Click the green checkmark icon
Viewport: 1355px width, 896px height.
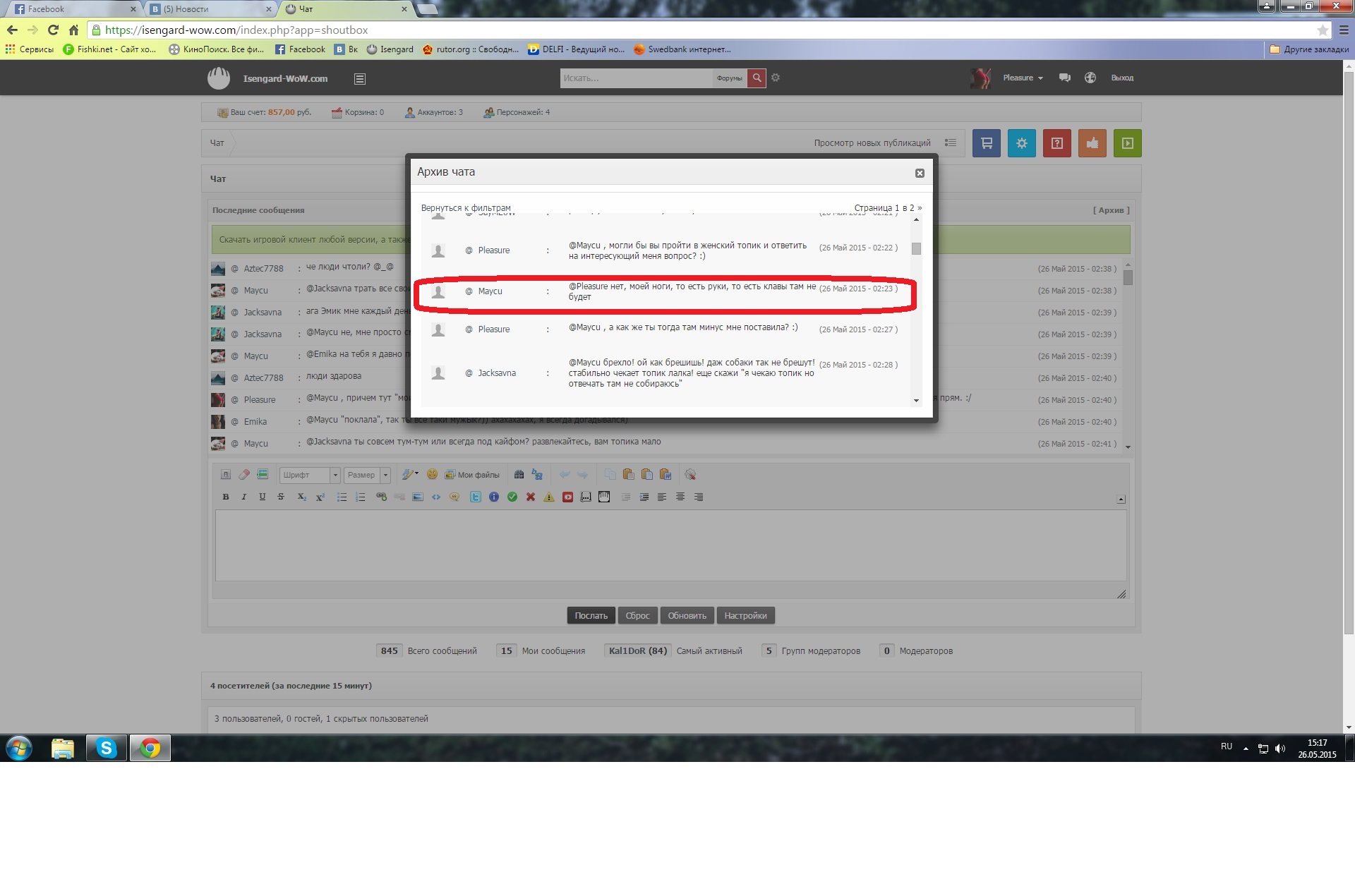click(x=512, y=497)
